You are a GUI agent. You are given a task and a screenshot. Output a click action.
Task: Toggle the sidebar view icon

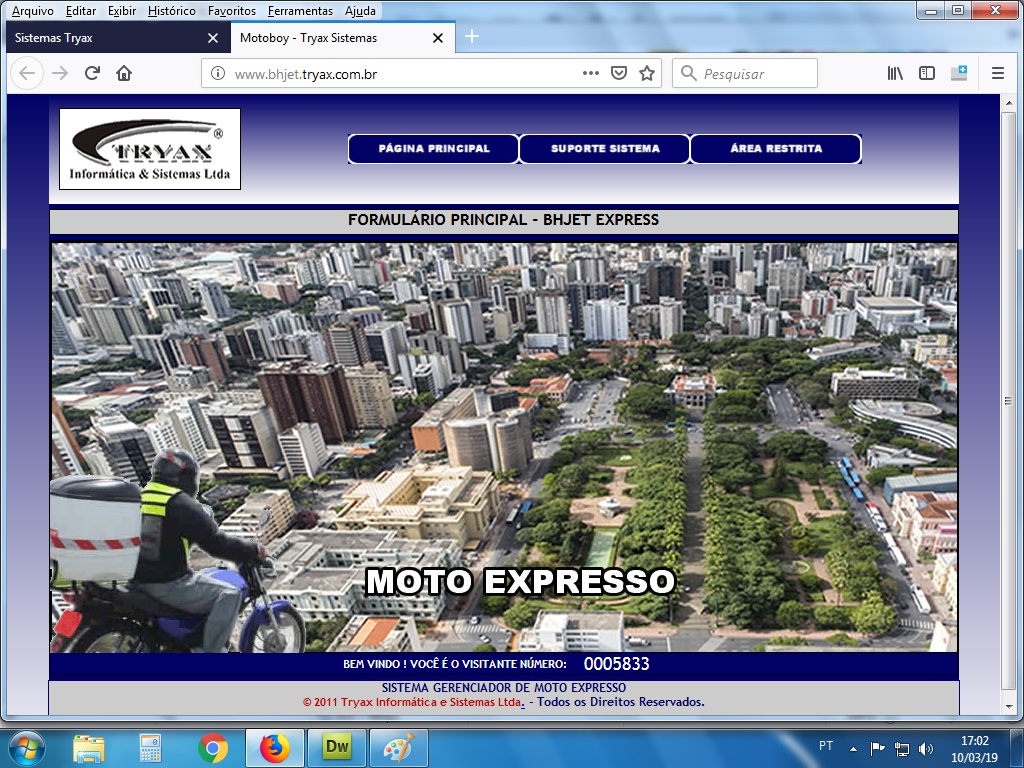927,73
